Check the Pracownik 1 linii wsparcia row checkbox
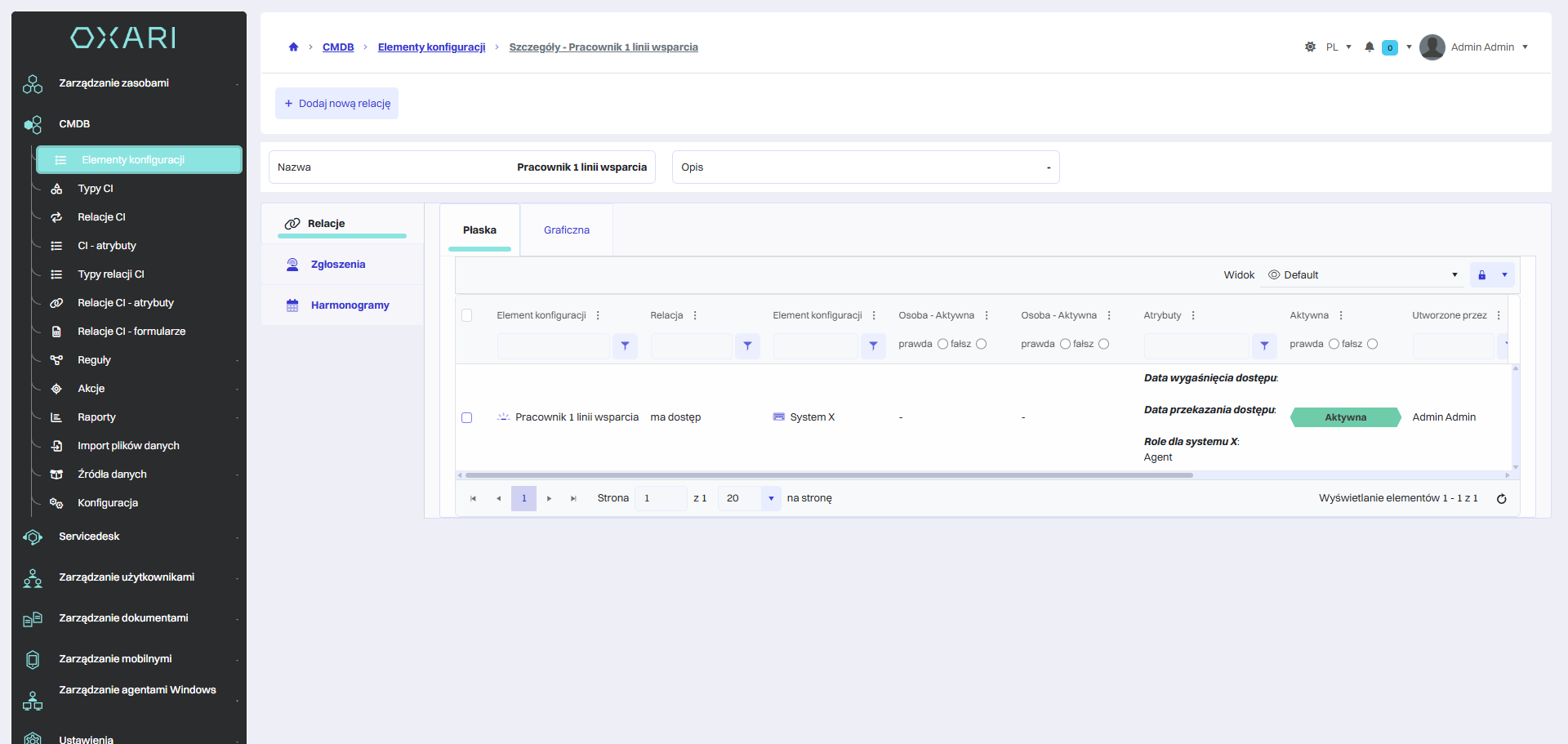 point(467,418)
